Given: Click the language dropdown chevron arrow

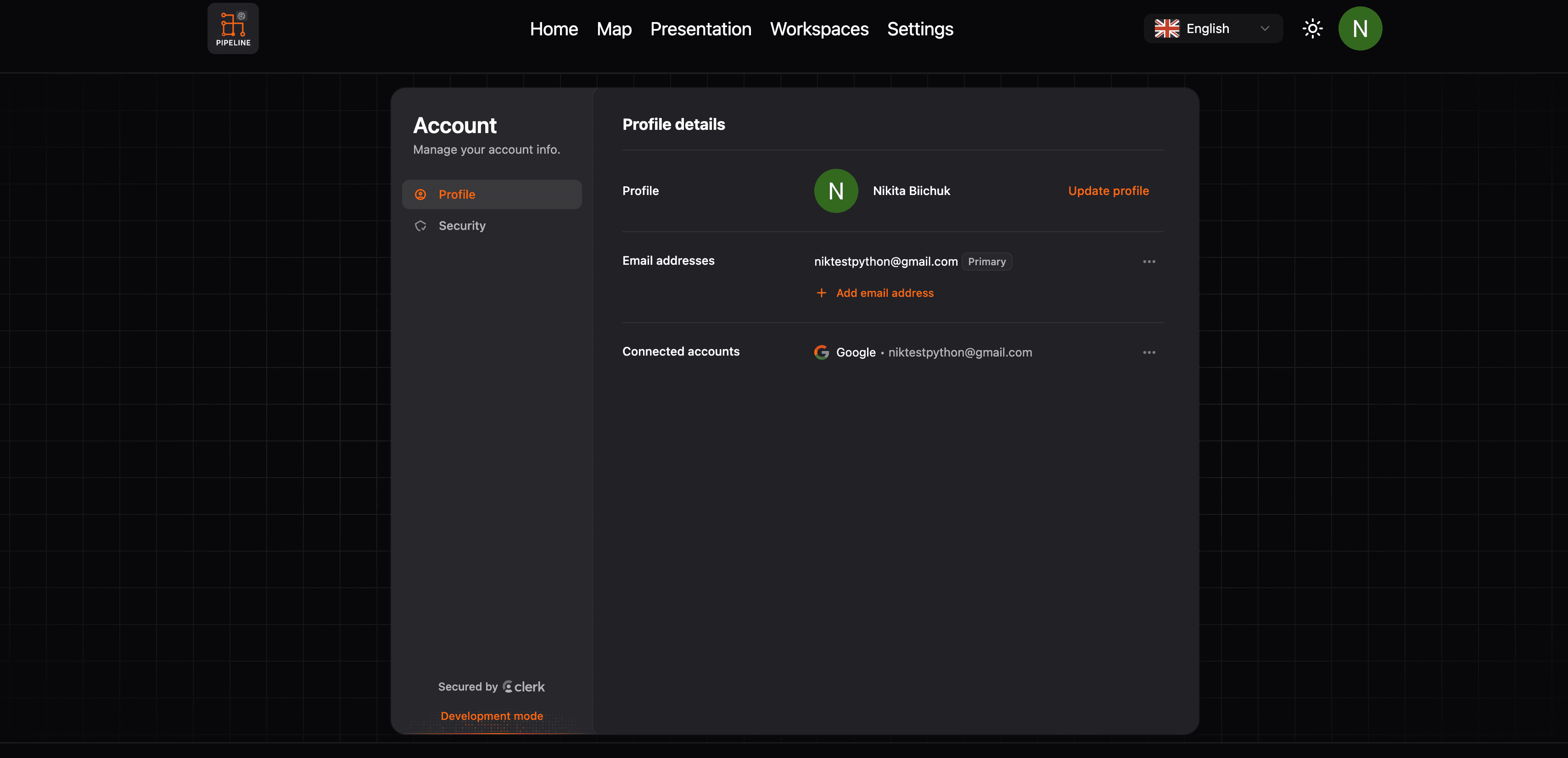Looking at the screenshot, I should click(1265, 28).
